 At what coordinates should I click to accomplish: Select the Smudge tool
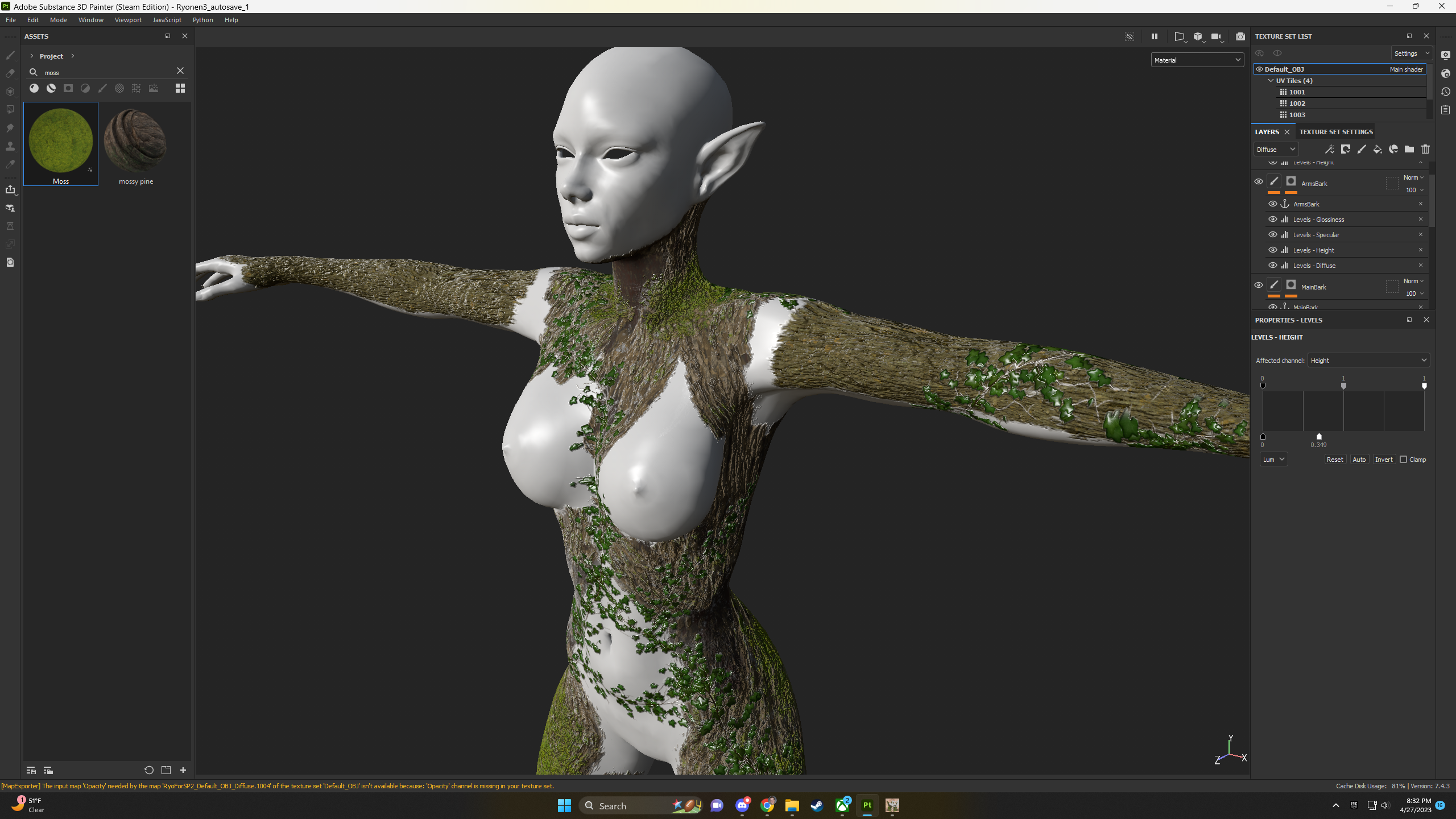pyautogui.click(x=10, y=128)
